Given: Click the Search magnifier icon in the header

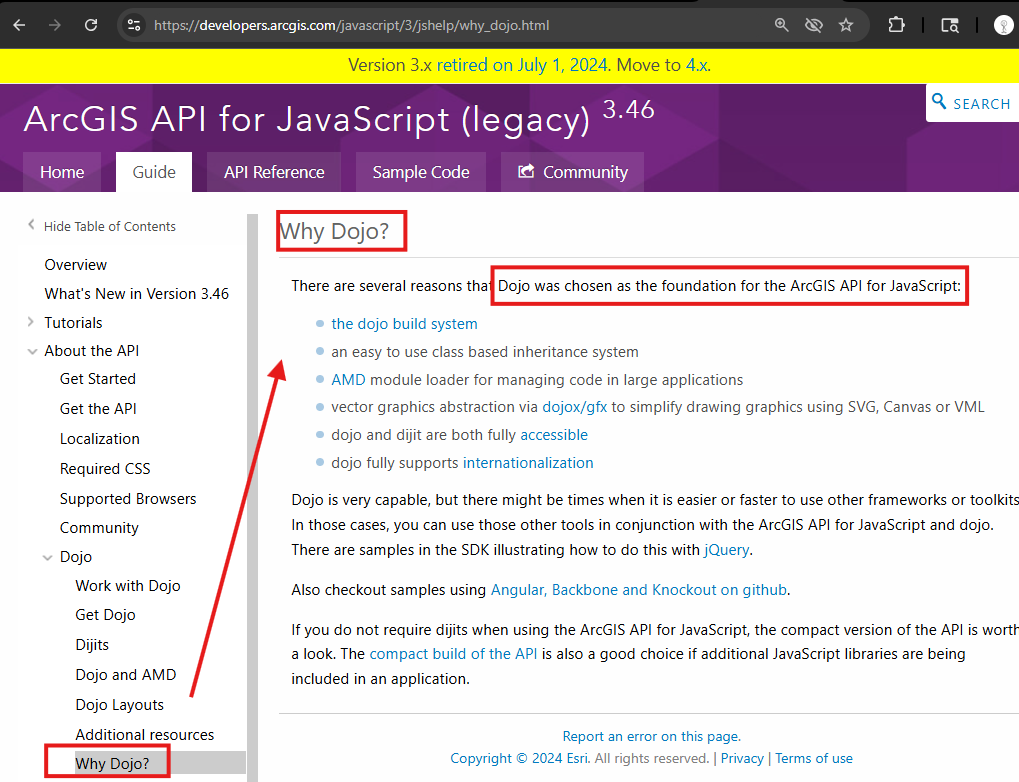Looking at the screenshot, I should point(938,102).
